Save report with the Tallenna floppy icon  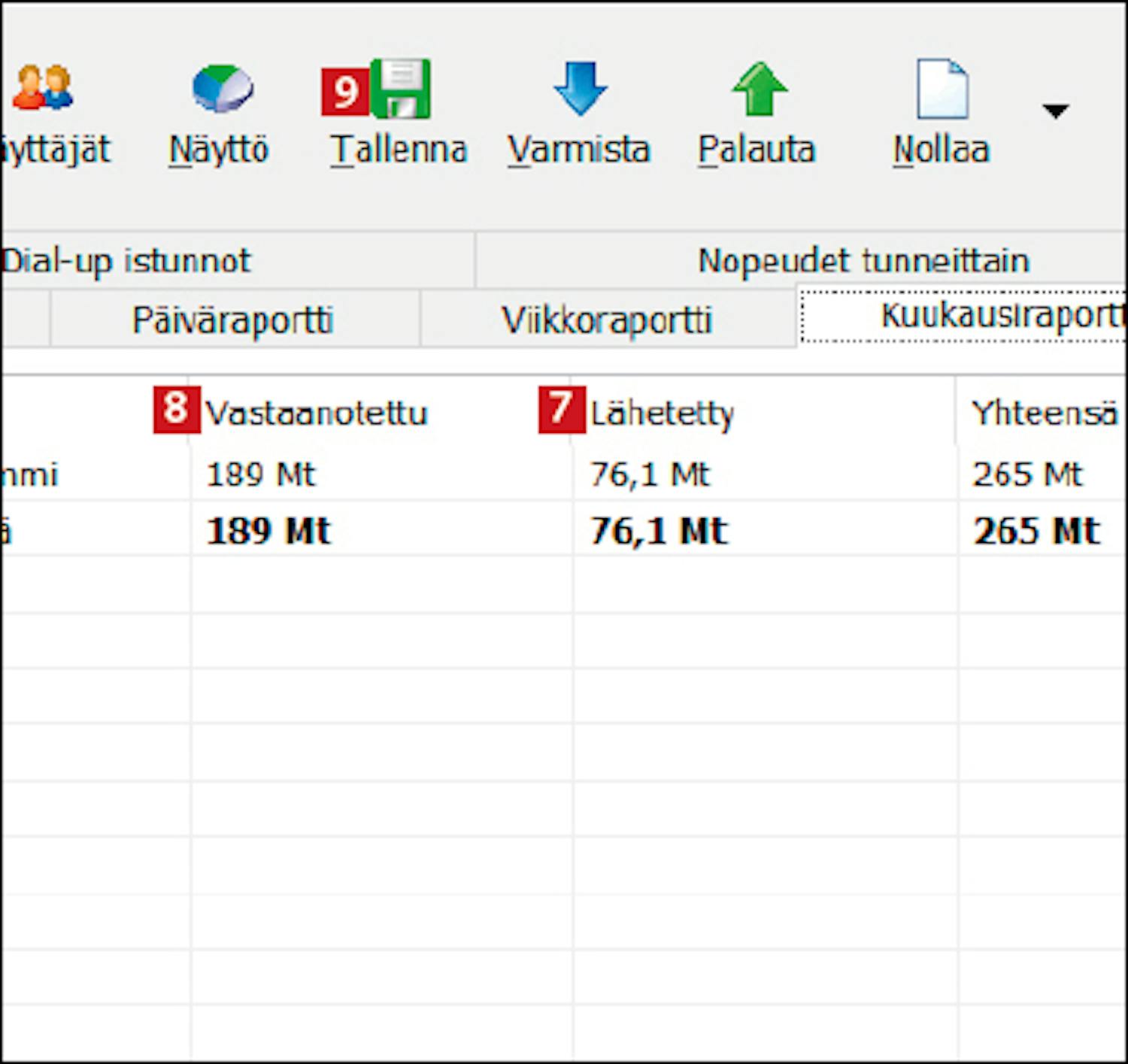(x=400, y=89)
